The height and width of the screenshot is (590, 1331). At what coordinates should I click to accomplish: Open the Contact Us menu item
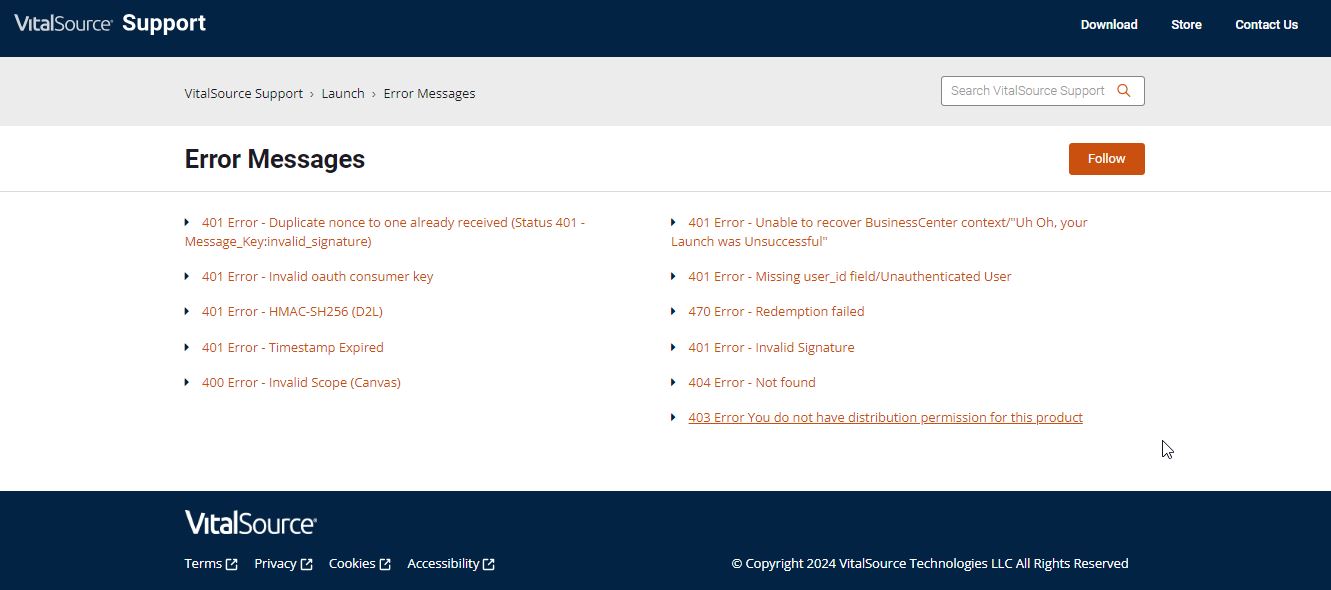[1266, 25]
